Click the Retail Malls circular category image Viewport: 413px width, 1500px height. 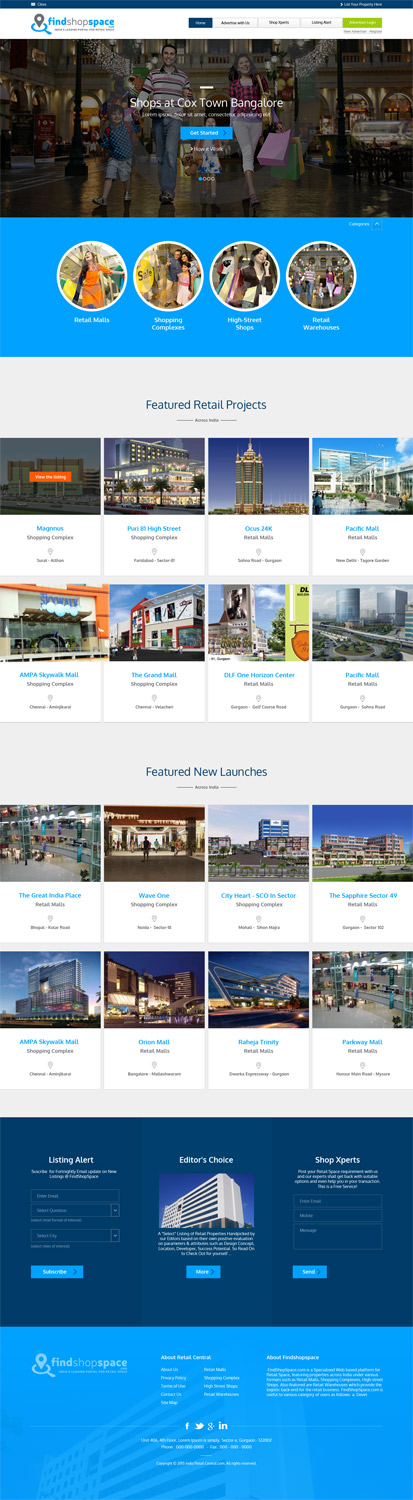pyautogui.click(x=92, y=276)
